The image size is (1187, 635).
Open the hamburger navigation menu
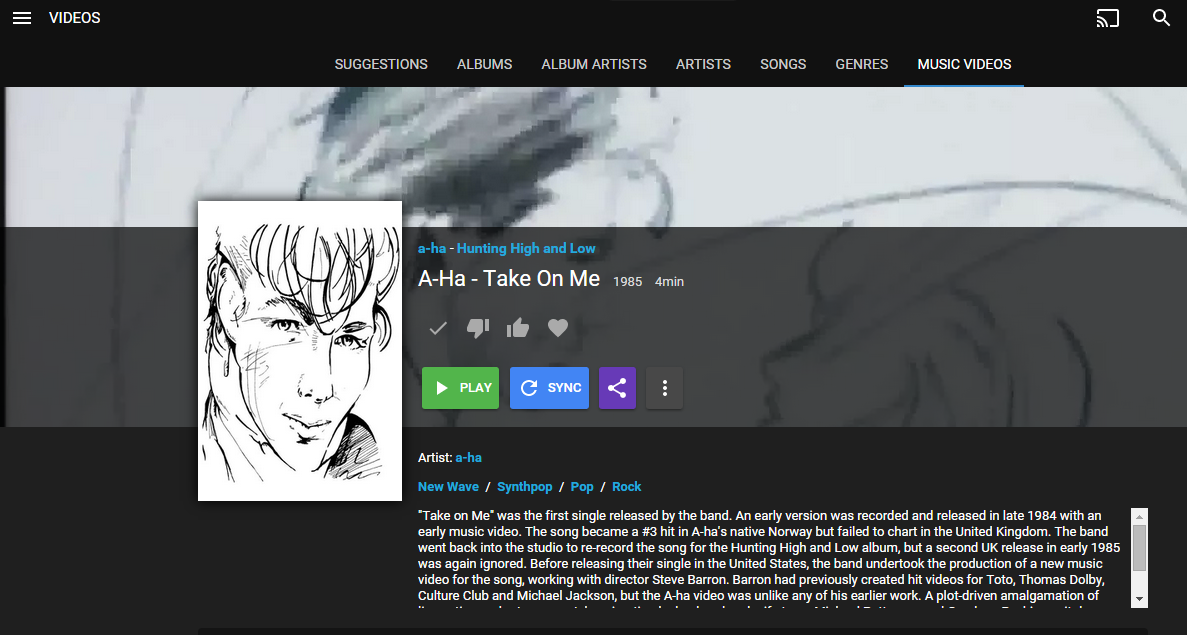coord(22,18)
